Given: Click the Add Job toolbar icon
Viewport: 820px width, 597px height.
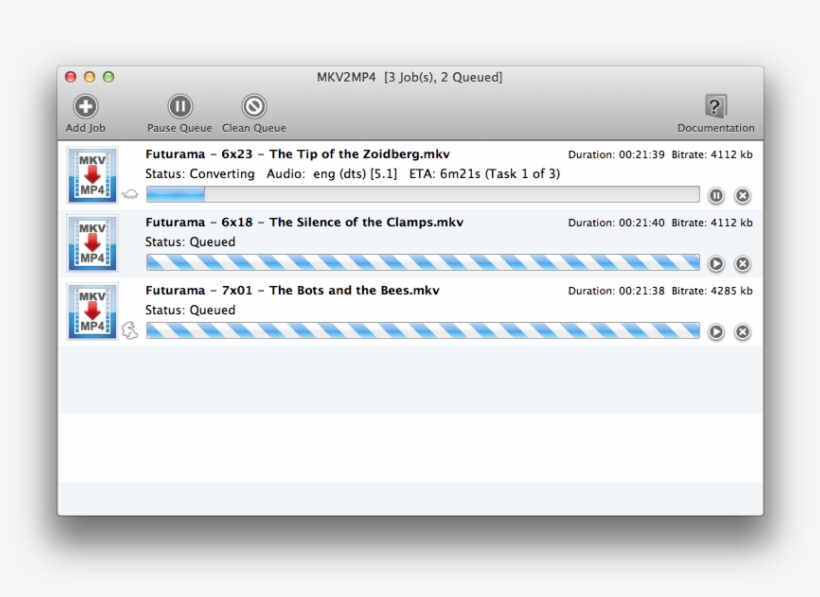Looking at the screenshot, I should coord(86,106).
